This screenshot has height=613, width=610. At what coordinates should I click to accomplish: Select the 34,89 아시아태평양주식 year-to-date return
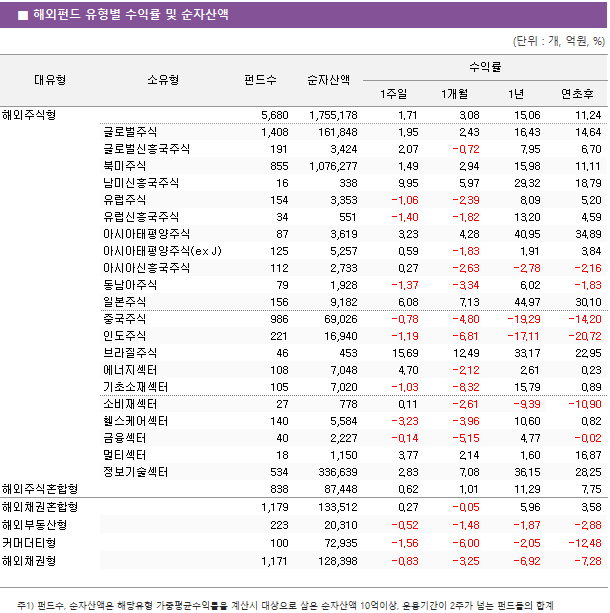[588, 234]
